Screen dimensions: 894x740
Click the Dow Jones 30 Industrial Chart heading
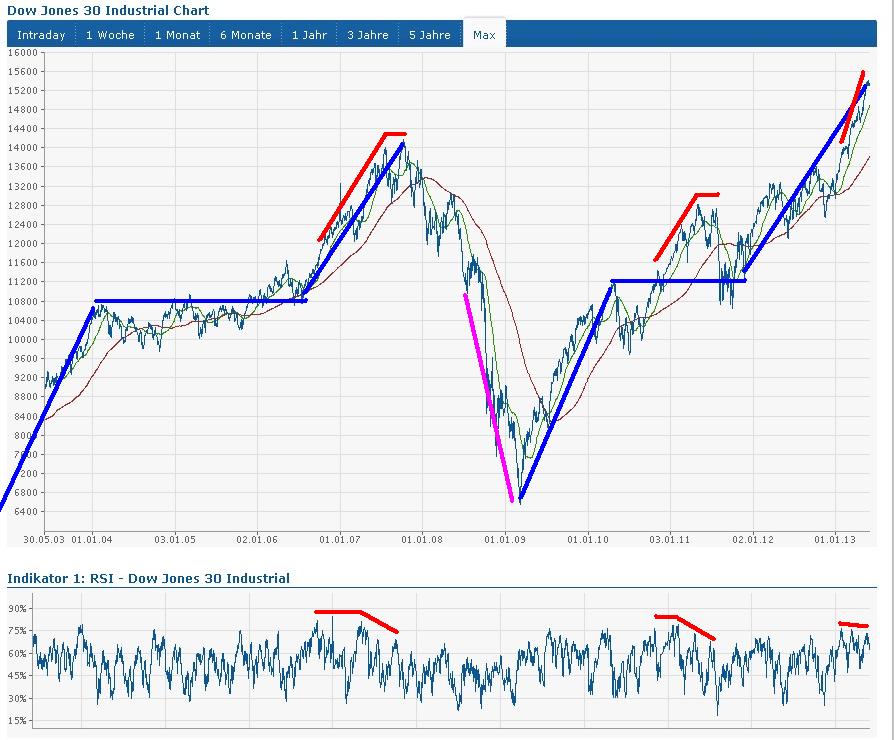pyautogui.click(x=108, y=10)
